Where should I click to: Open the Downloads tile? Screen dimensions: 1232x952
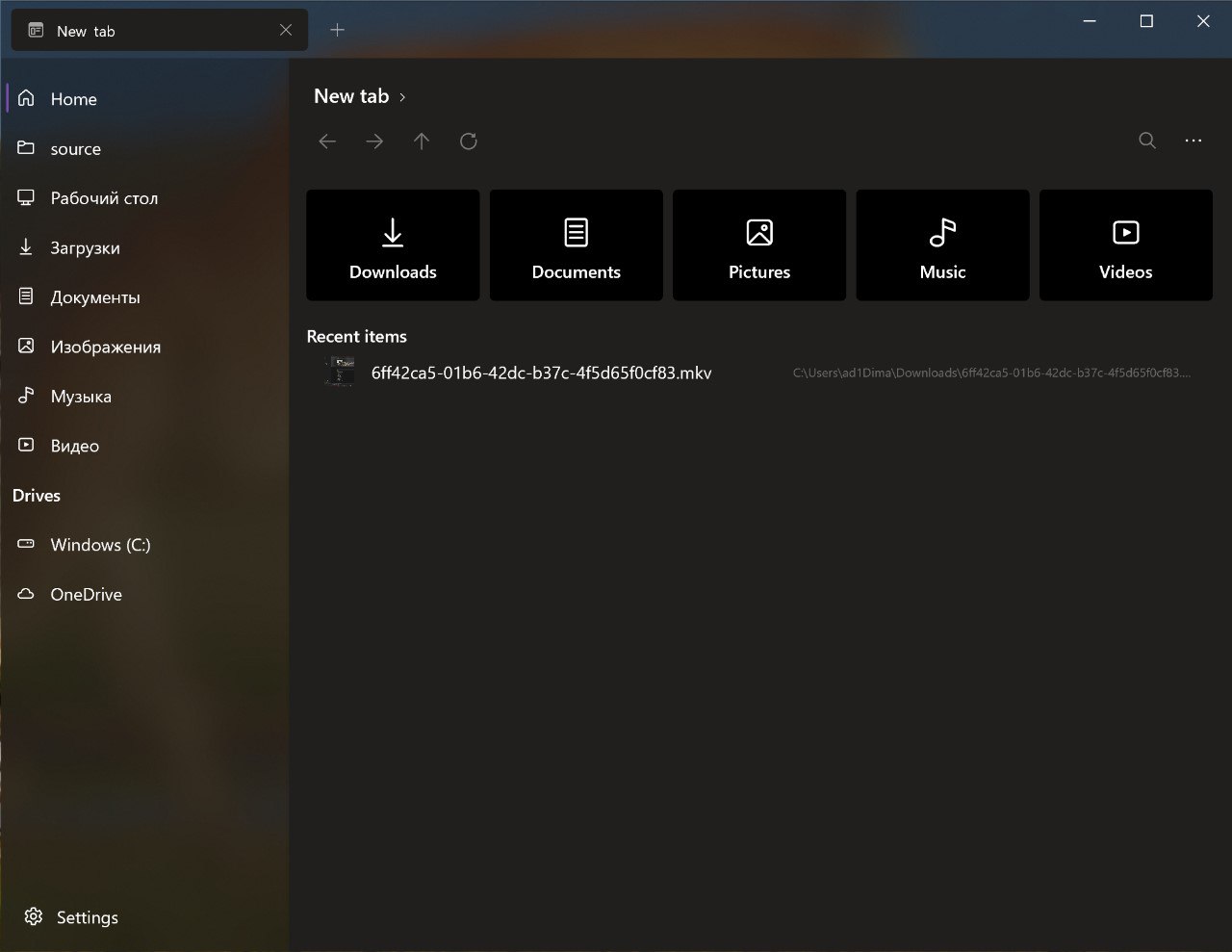(x=393, y=245)
